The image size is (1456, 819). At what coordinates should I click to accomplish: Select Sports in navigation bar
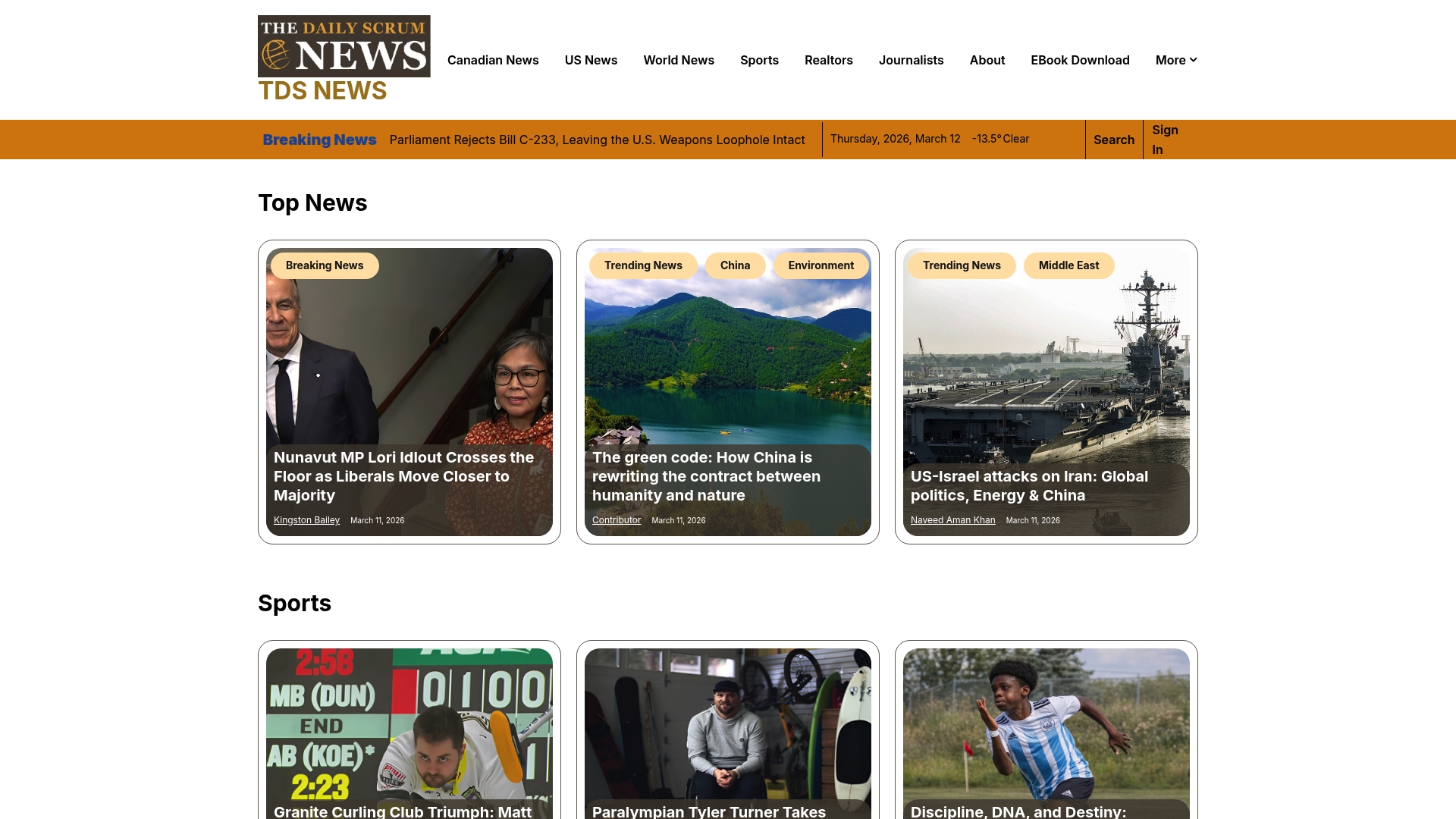[x=759, y=60]
